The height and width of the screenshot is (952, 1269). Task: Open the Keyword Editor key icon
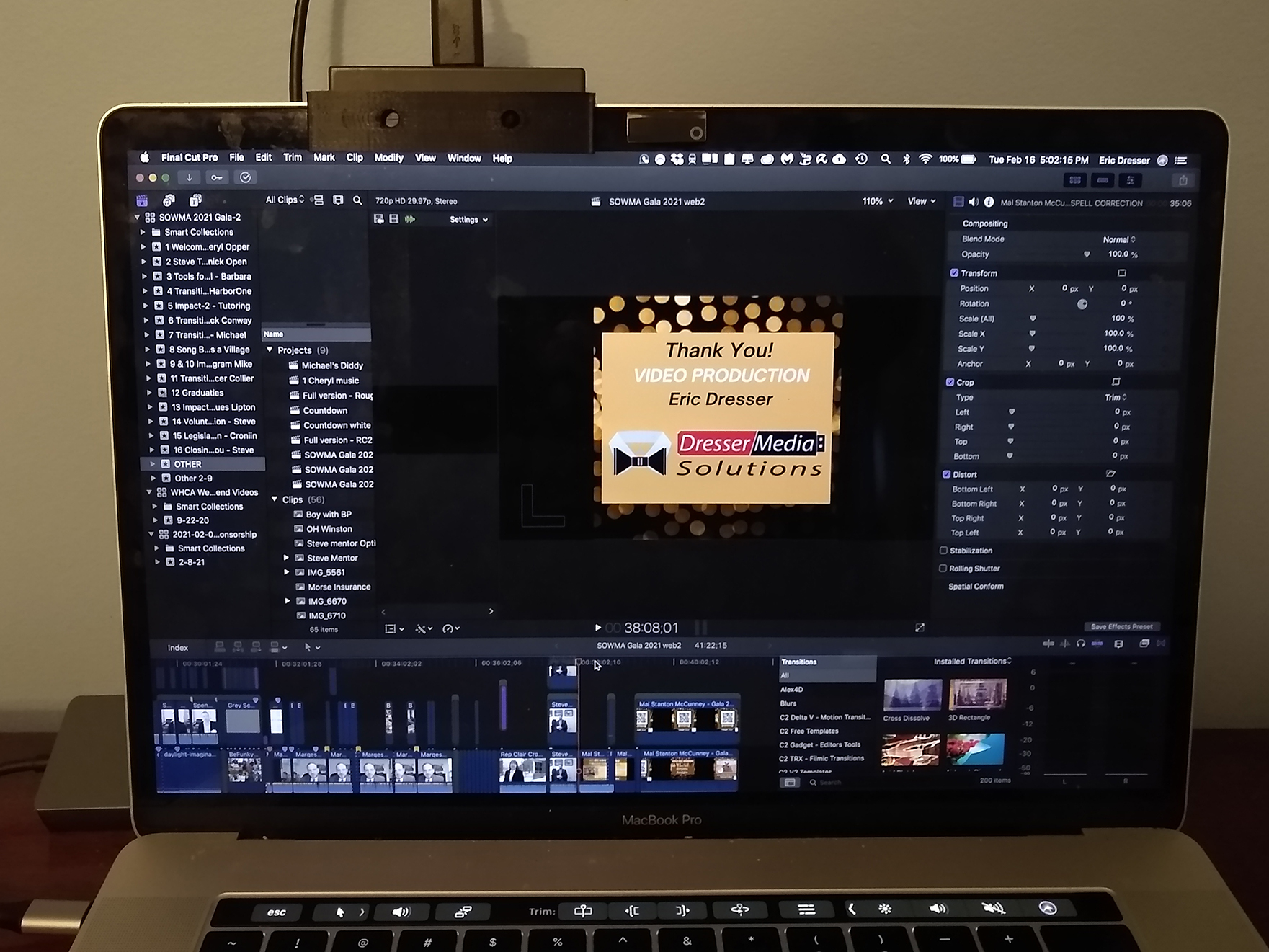click(217, 177)
